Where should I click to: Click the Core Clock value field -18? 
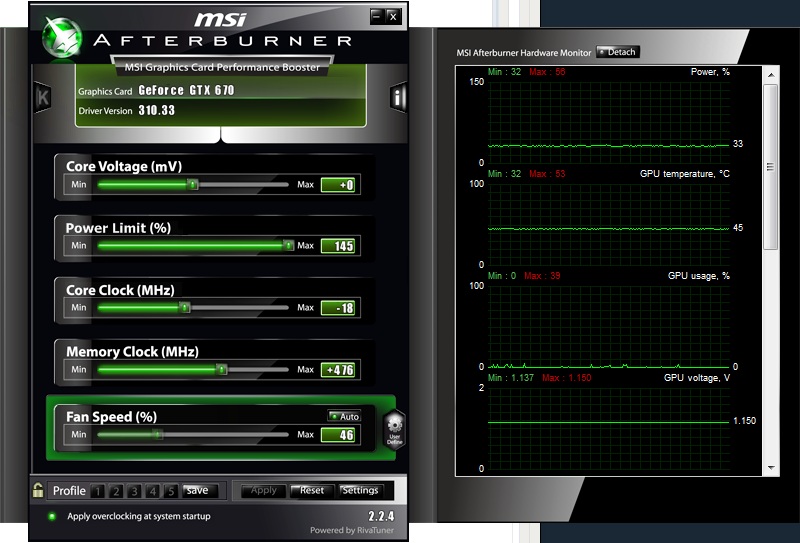pyautogui.click(x=338, y=308)
